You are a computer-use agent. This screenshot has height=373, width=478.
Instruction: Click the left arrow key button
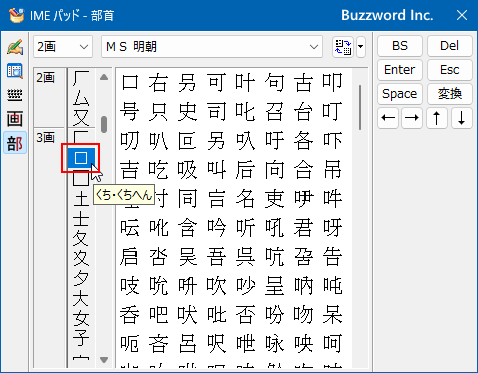click(x=388, y=118)
